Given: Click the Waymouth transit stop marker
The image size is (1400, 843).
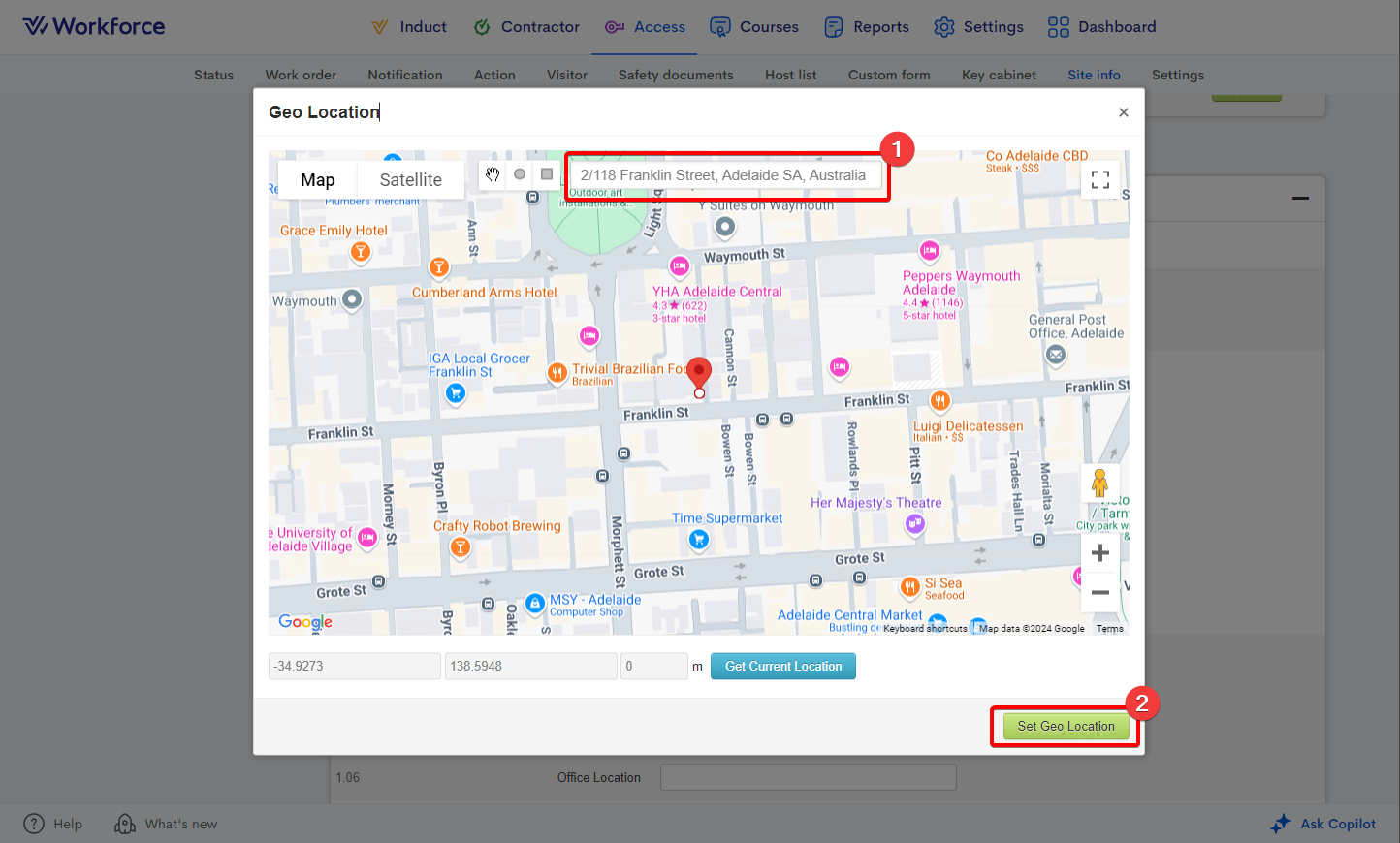Looking at the screenshot, I should pos(352,299).
